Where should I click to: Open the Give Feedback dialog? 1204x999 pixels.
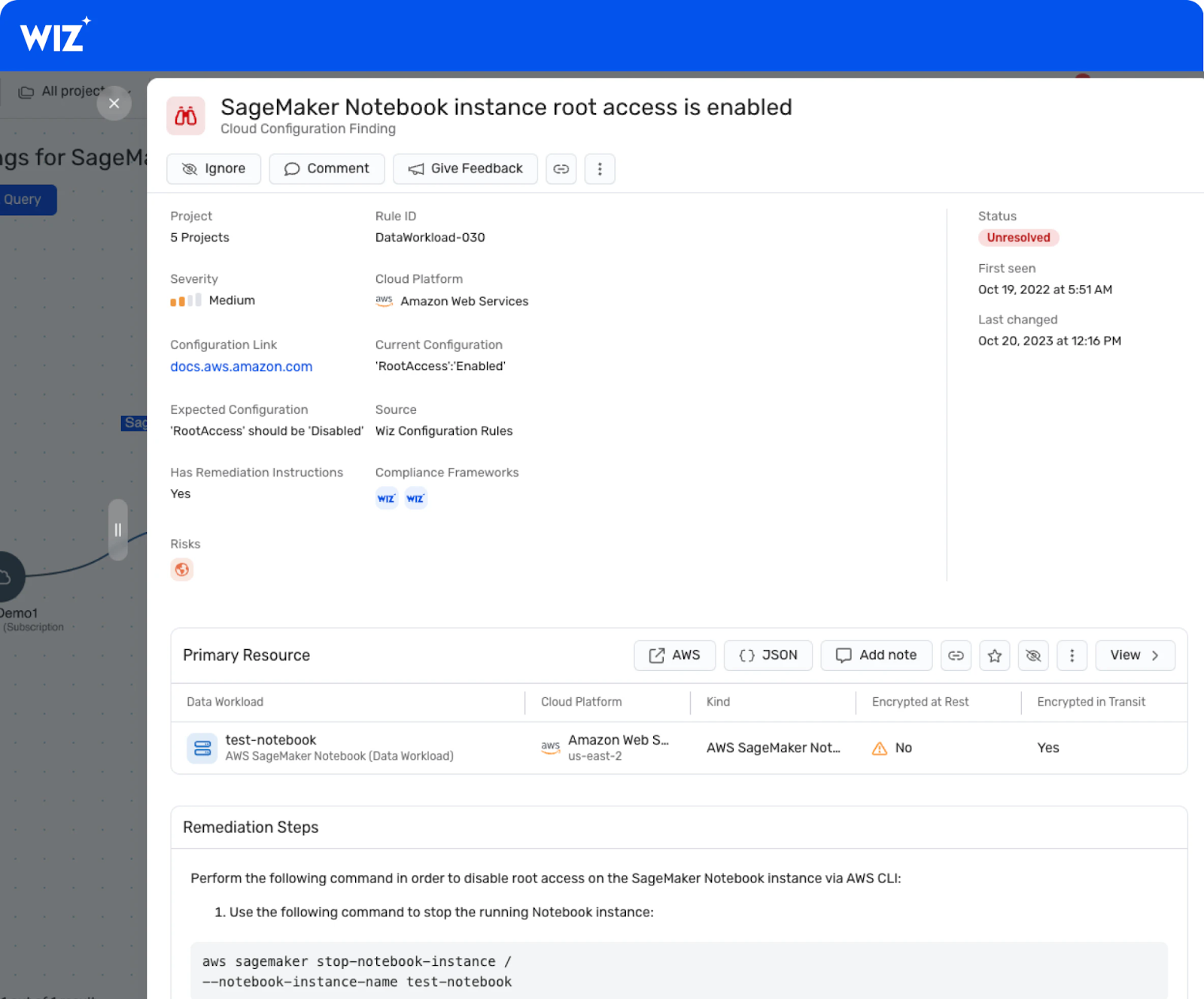pyautogui.click(x=465, y=169)
